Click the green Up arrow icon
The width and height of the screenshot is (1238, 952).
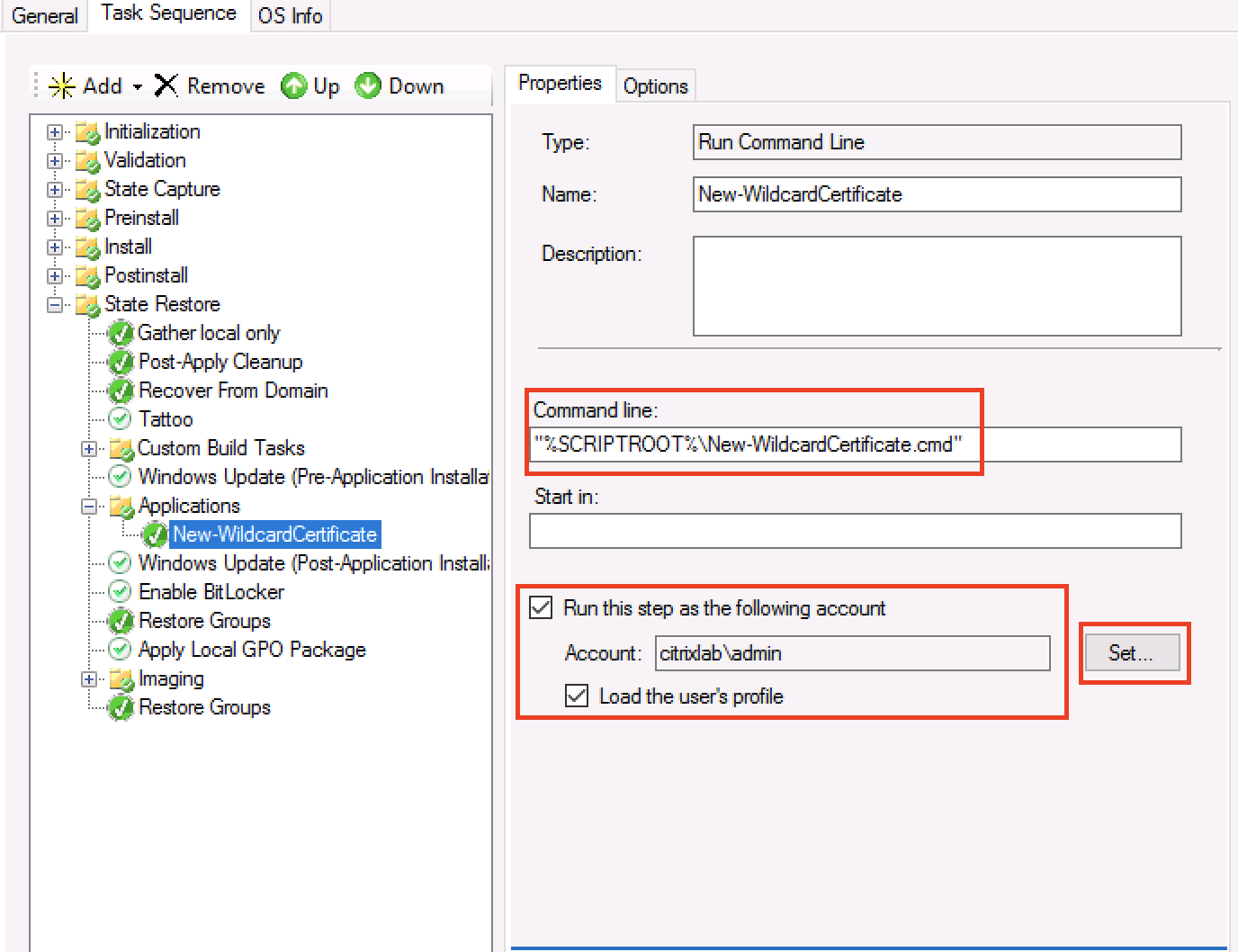coord(294,86)
